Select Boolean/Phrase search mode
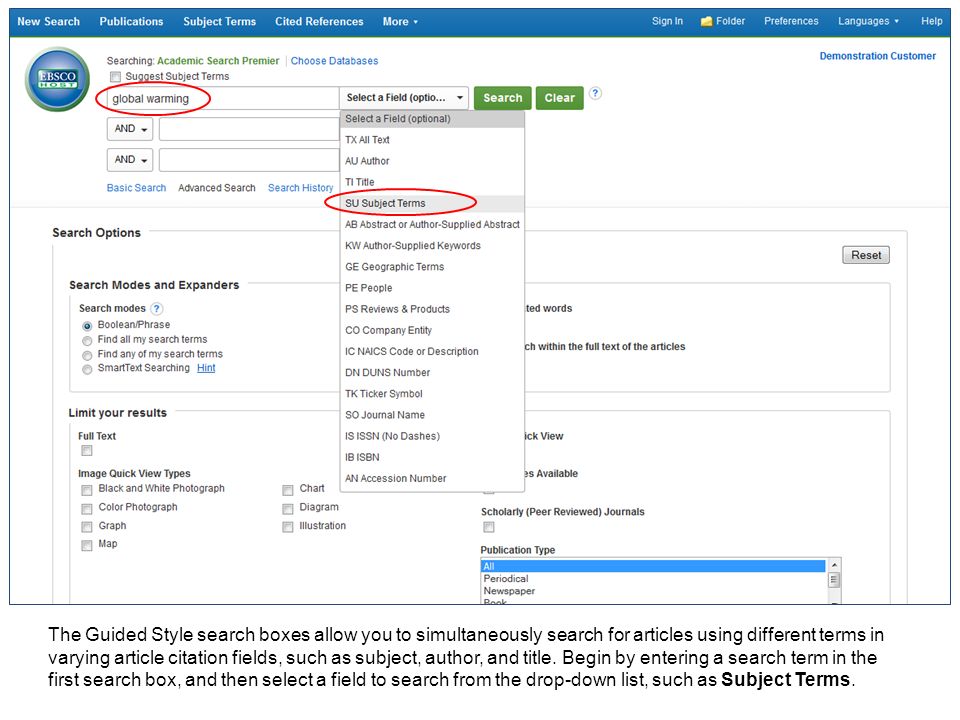This screenshot has height=720, width=960. 87,326
